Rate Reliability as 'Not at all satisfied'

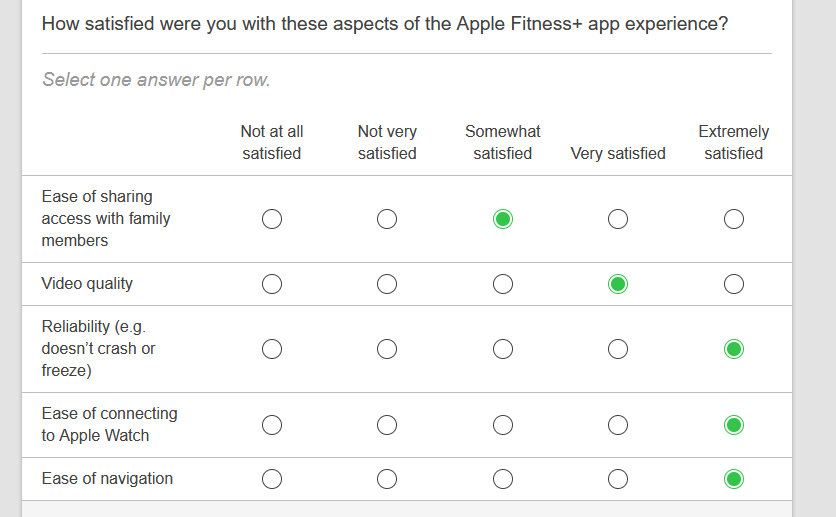tap(272, 349)
